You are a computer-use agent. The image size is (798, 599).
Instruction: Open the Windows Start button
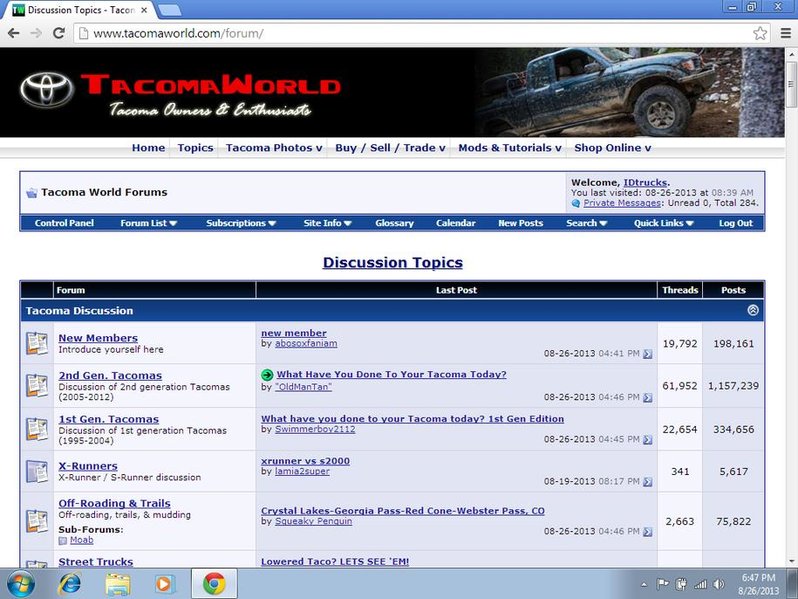(x=21, y=584)
